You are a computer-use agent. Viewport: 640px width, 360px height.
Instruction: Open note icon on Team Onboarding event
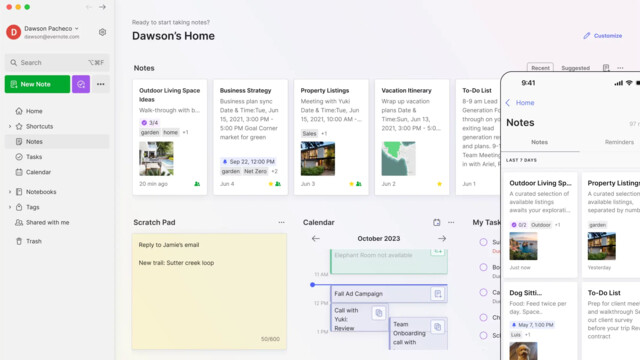tap(437, 327)
